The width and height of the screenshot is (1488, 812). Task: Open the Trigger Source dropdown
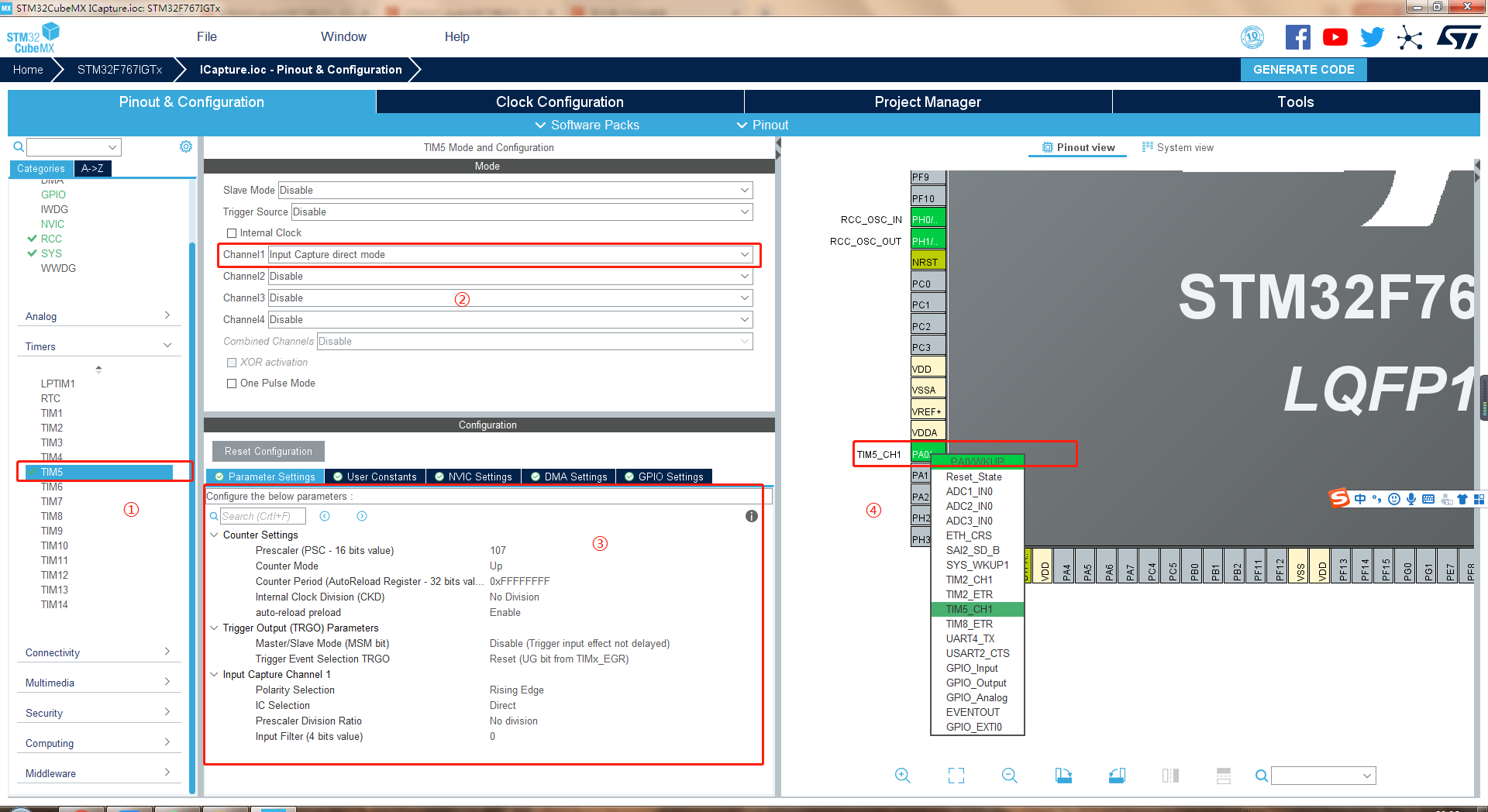[x=522, y=212]
